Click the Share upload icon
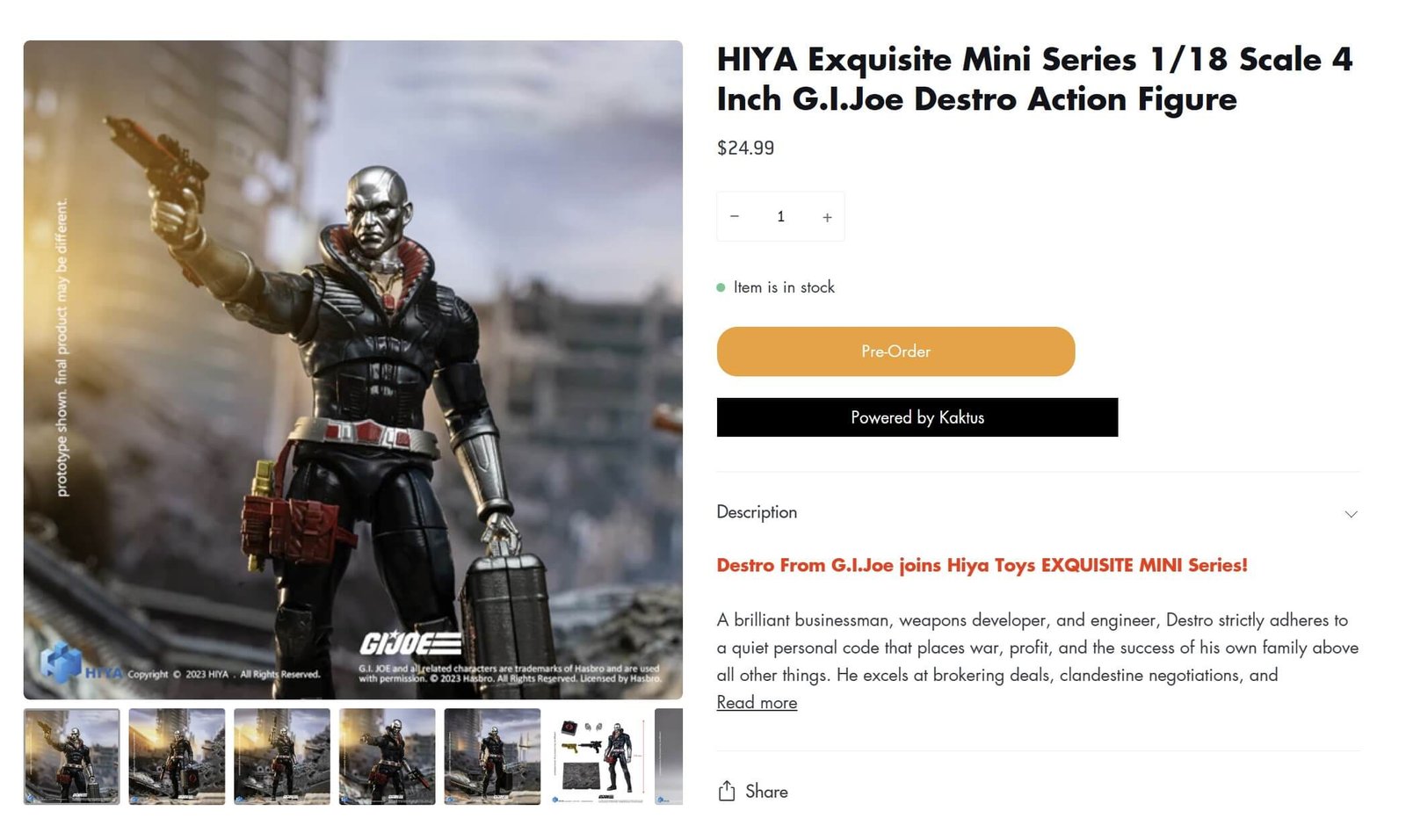This screenshot has width=1406, height=840. click(x=727, y=791)
